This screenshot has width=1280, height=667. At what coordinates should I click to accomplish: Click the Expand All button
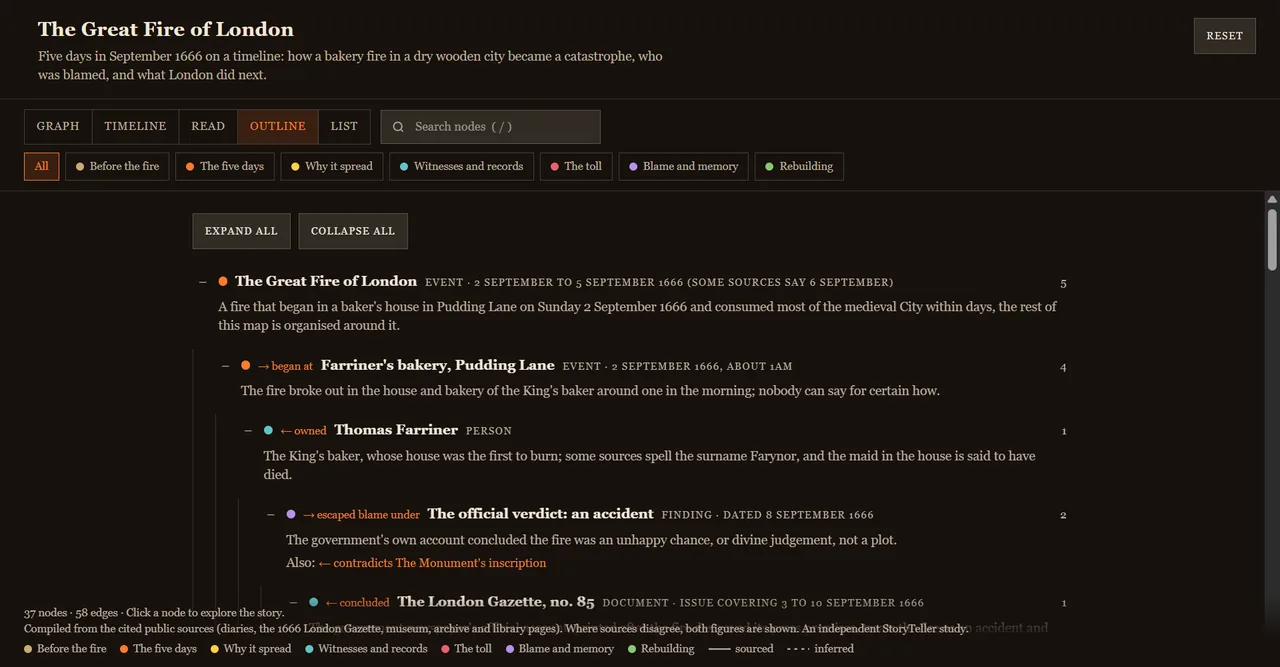click(x=241, y=231)
